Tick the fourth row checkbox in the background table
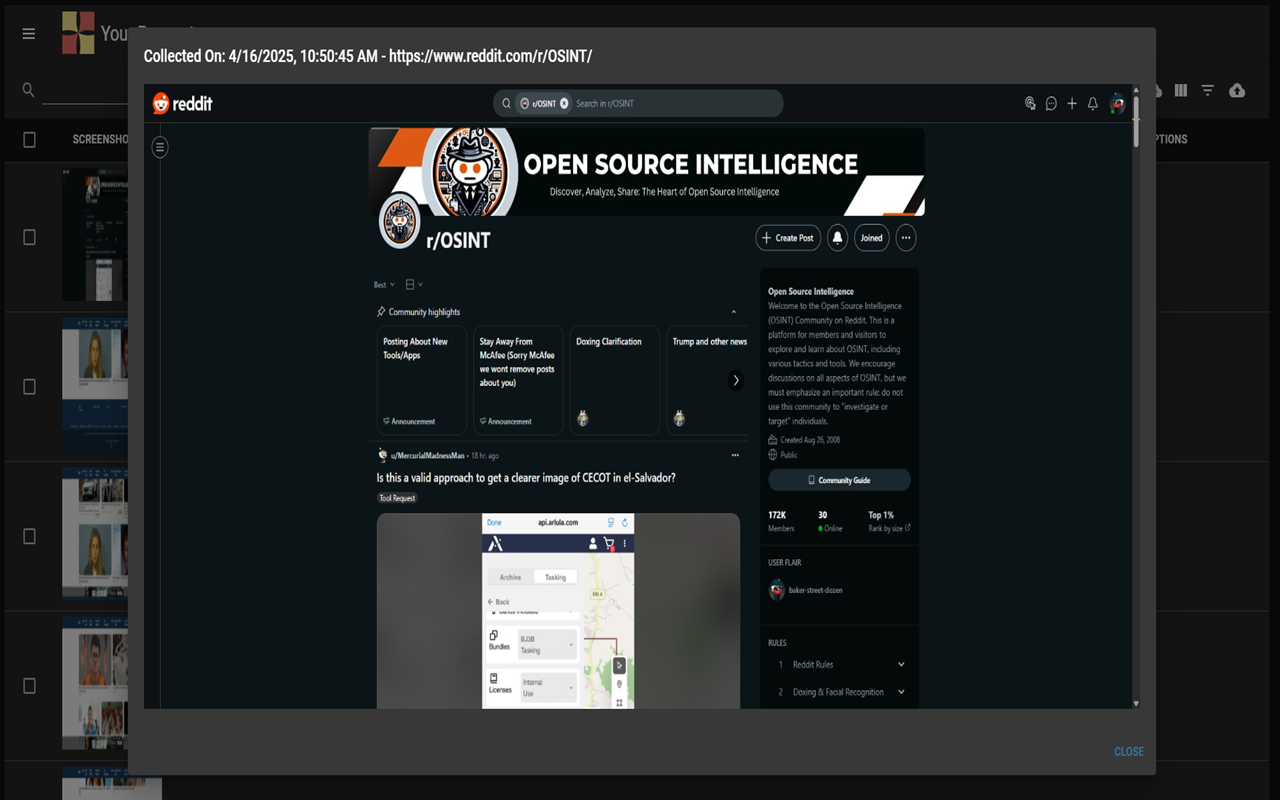Screen dimensions: 1280x800 (29, 686)
